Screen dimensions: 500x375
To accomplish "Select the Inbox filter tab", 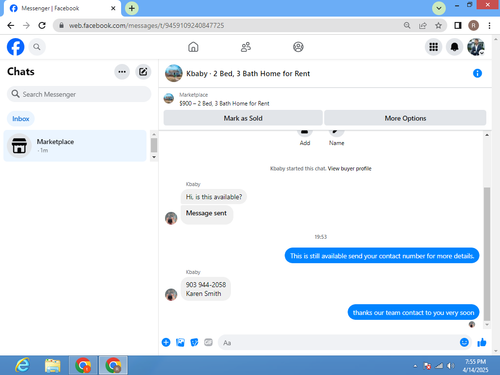I will (x=21, y=119).
